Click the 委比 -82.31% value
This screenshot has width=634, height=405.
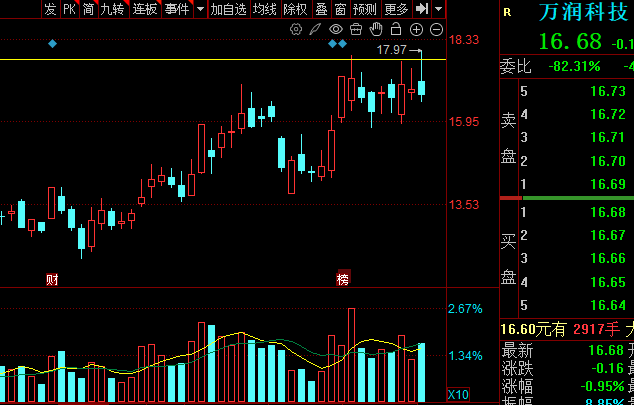[574, 66]
